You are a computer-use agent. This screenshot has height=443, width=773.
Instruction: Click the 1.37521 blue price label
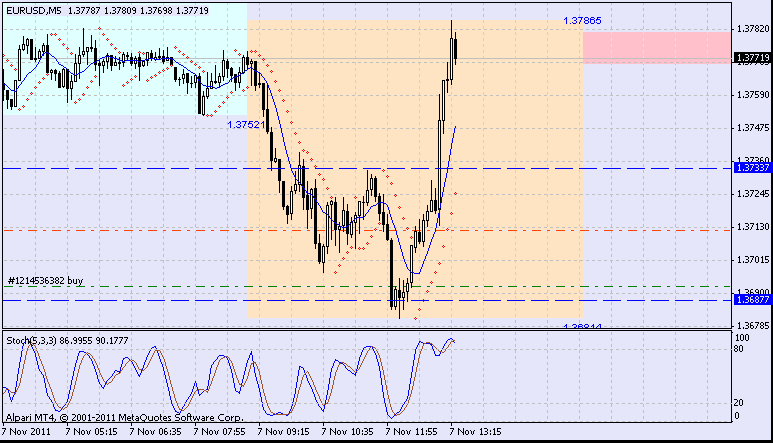(x=246, y=125)
